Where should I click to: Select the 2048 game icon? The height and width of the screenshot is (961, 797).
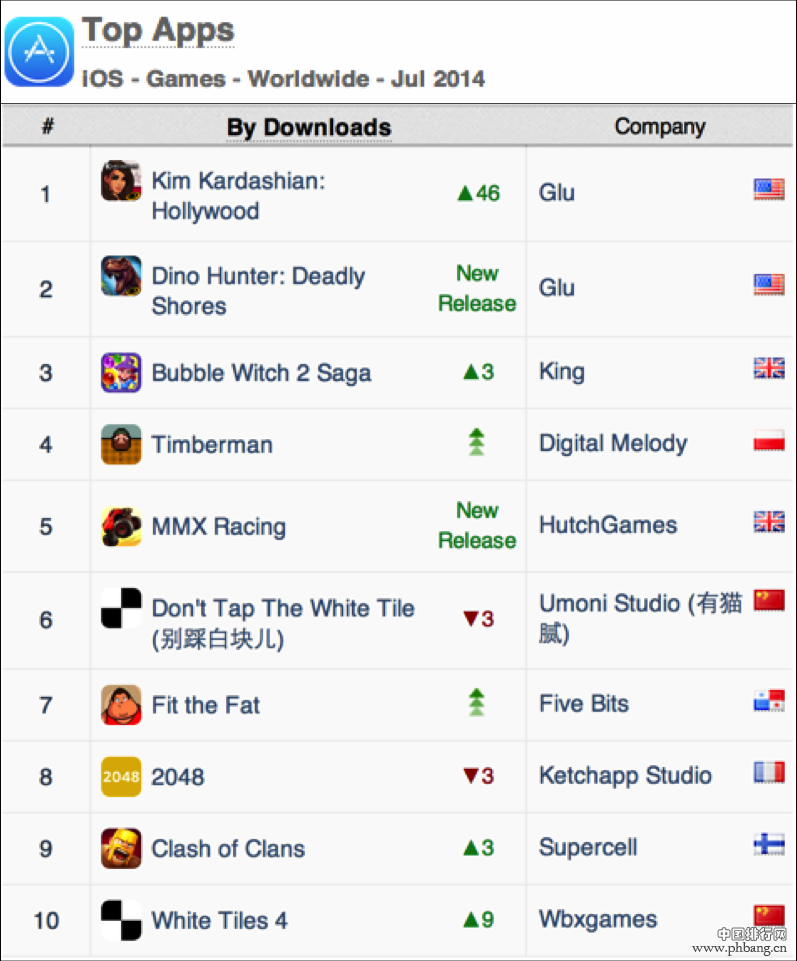tap(121, 777)
